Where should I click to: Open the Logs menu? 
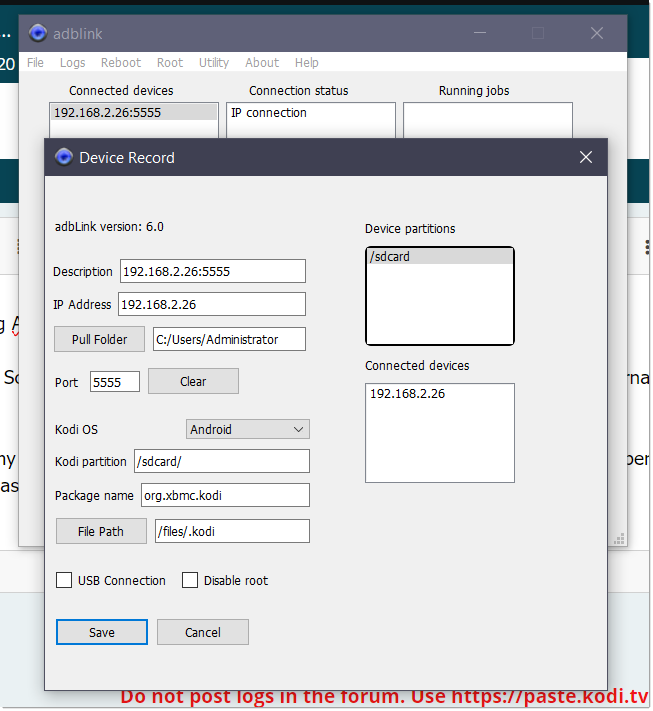[x=73, y=63]
